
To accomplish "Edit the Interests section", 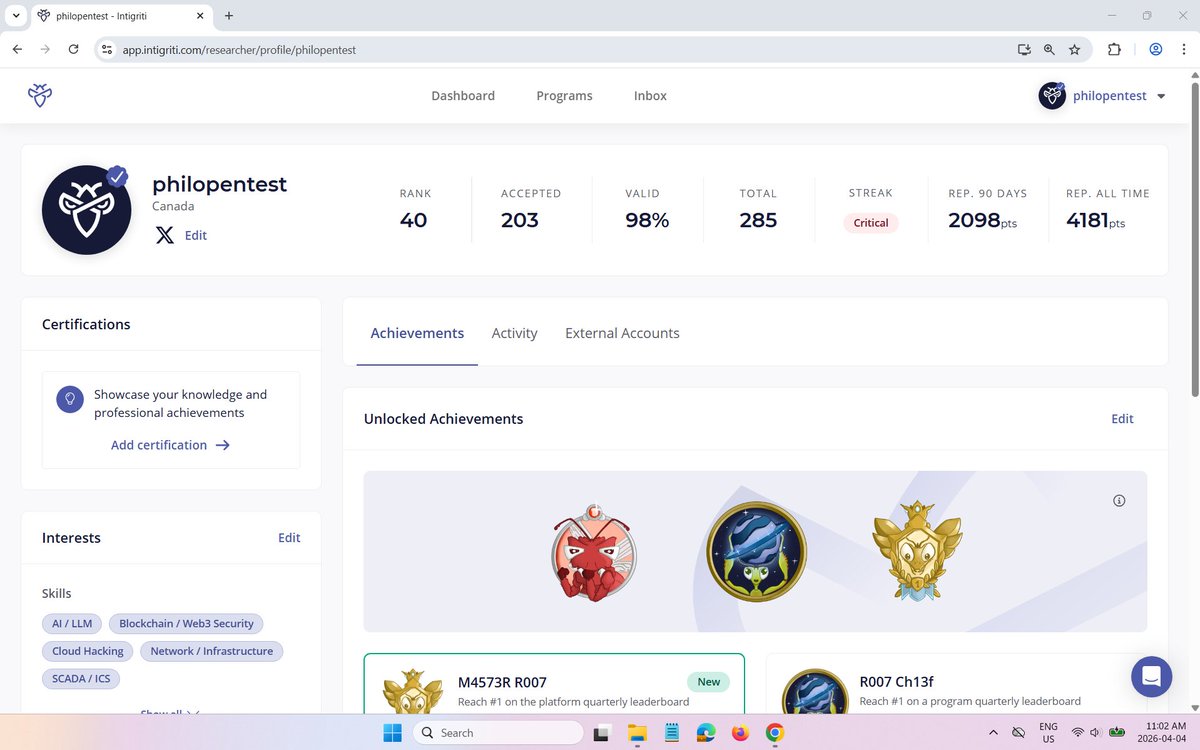I will point(289,538).
